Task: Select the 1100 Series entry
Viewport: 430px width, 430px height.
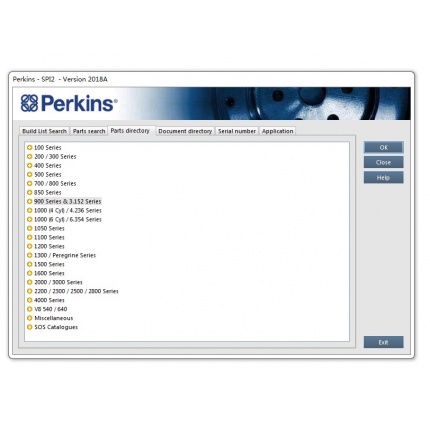Action: point(49,237)
